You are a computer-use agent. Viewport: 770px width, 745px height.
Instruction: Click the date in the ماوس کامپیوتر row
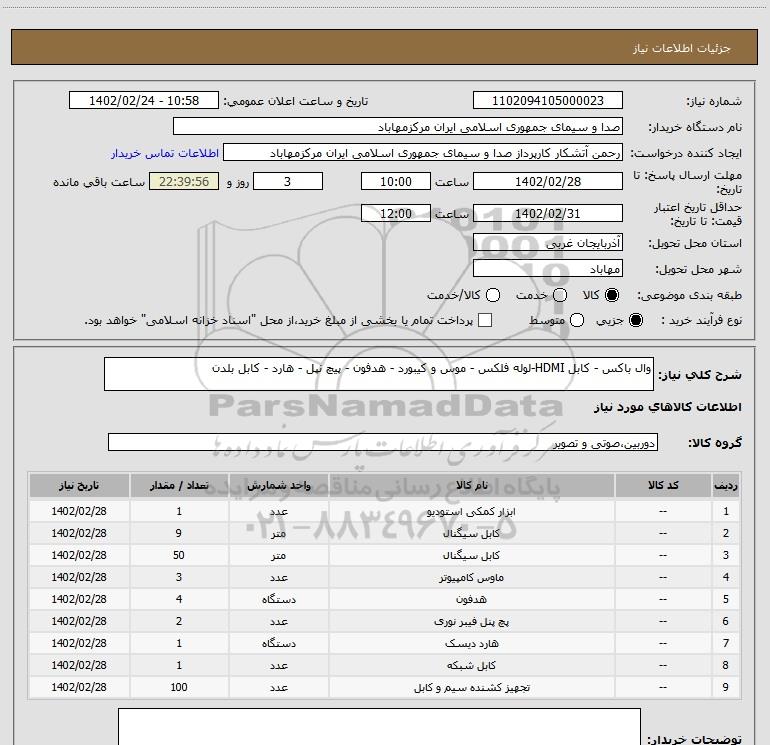click(x=79, y=577)
